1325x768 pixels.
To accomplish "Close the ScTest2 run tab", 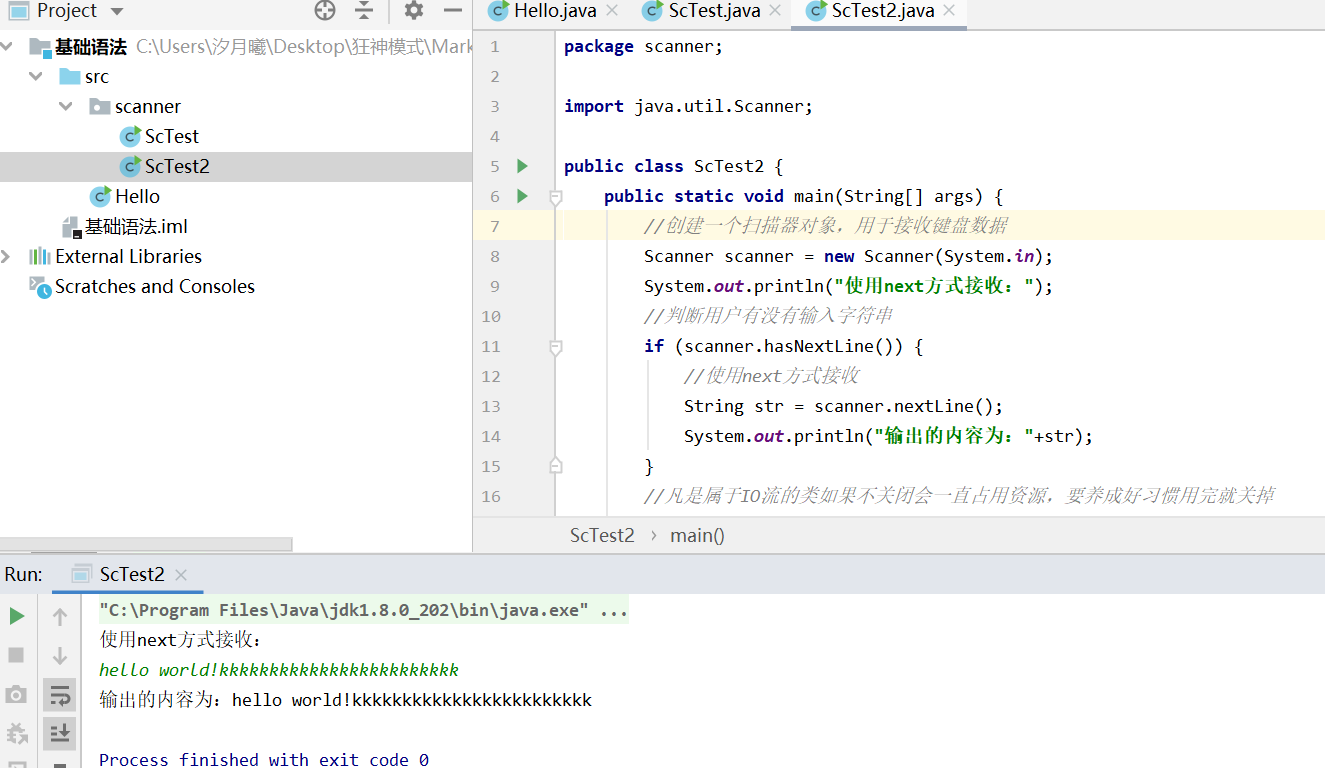I will click(x=181, y=575).
